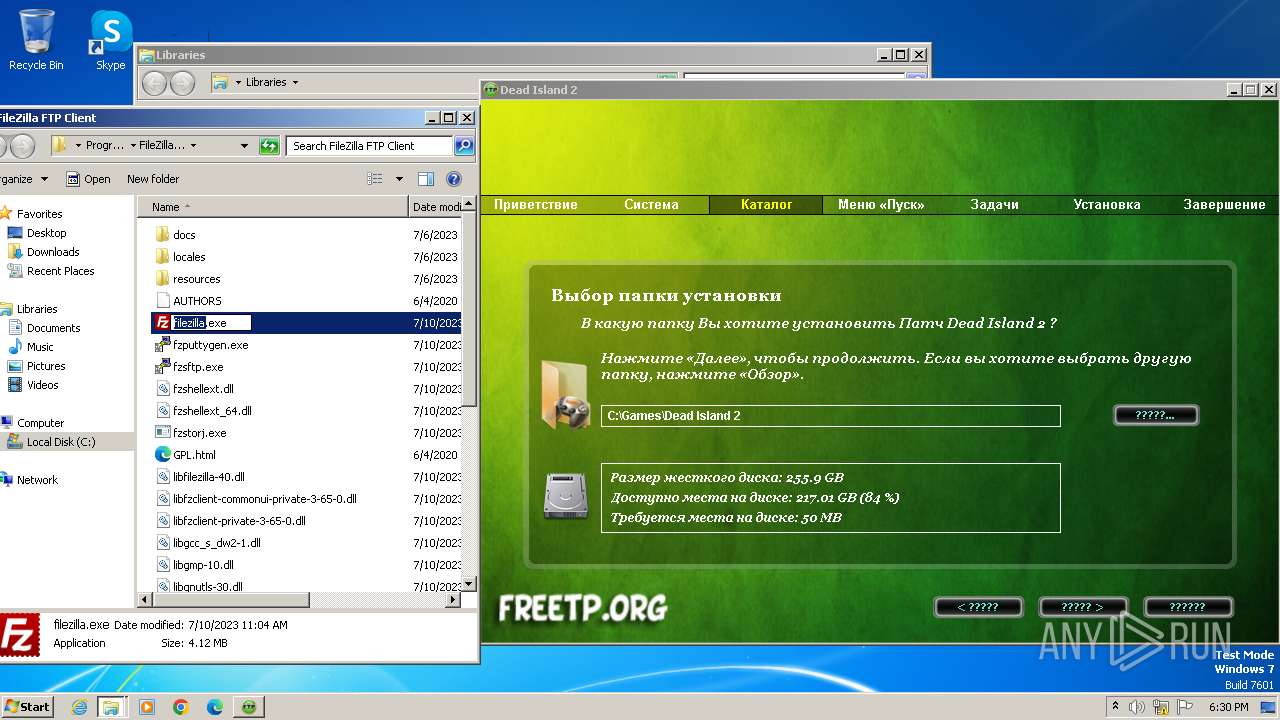Viewport: 1280px width, 720px height.
Task: Click the installer cancel button
Action: click(1188, 607)
